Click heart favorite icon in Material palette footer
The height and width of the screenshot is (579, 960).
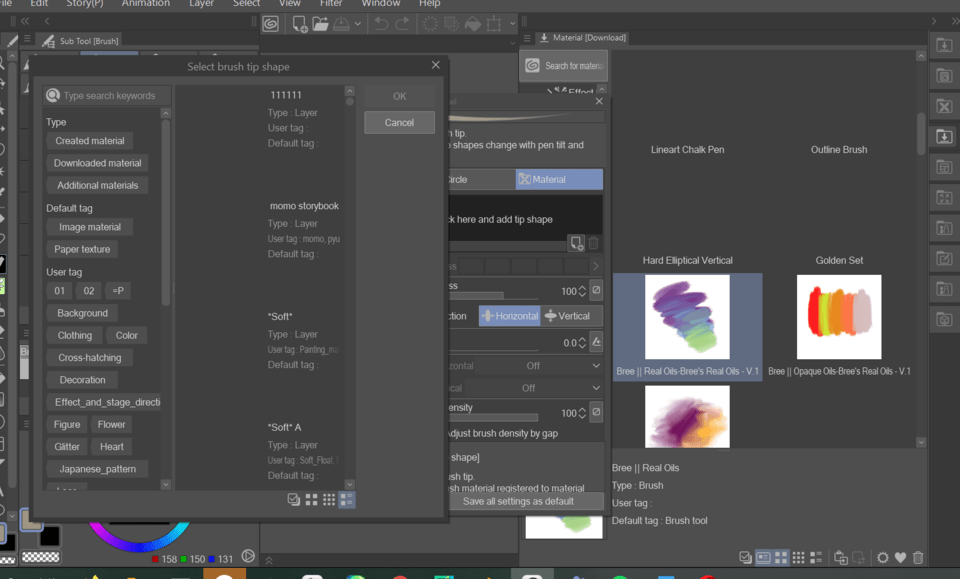(x=900, y=558)
